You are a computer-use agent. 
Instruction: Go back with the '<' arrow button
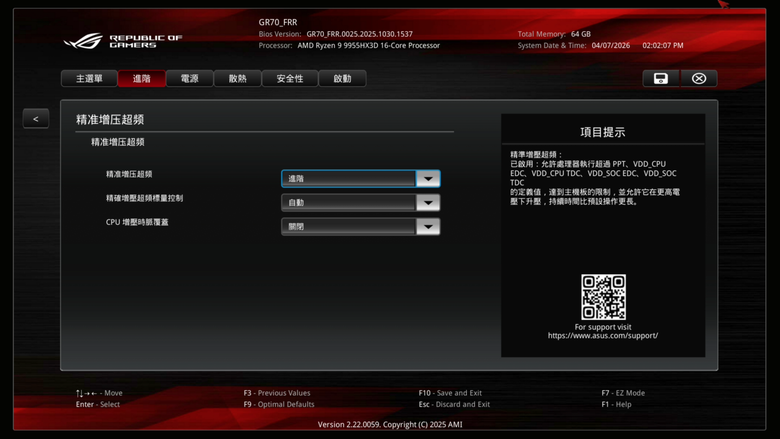pyautogui.click(x=36, y=119)
